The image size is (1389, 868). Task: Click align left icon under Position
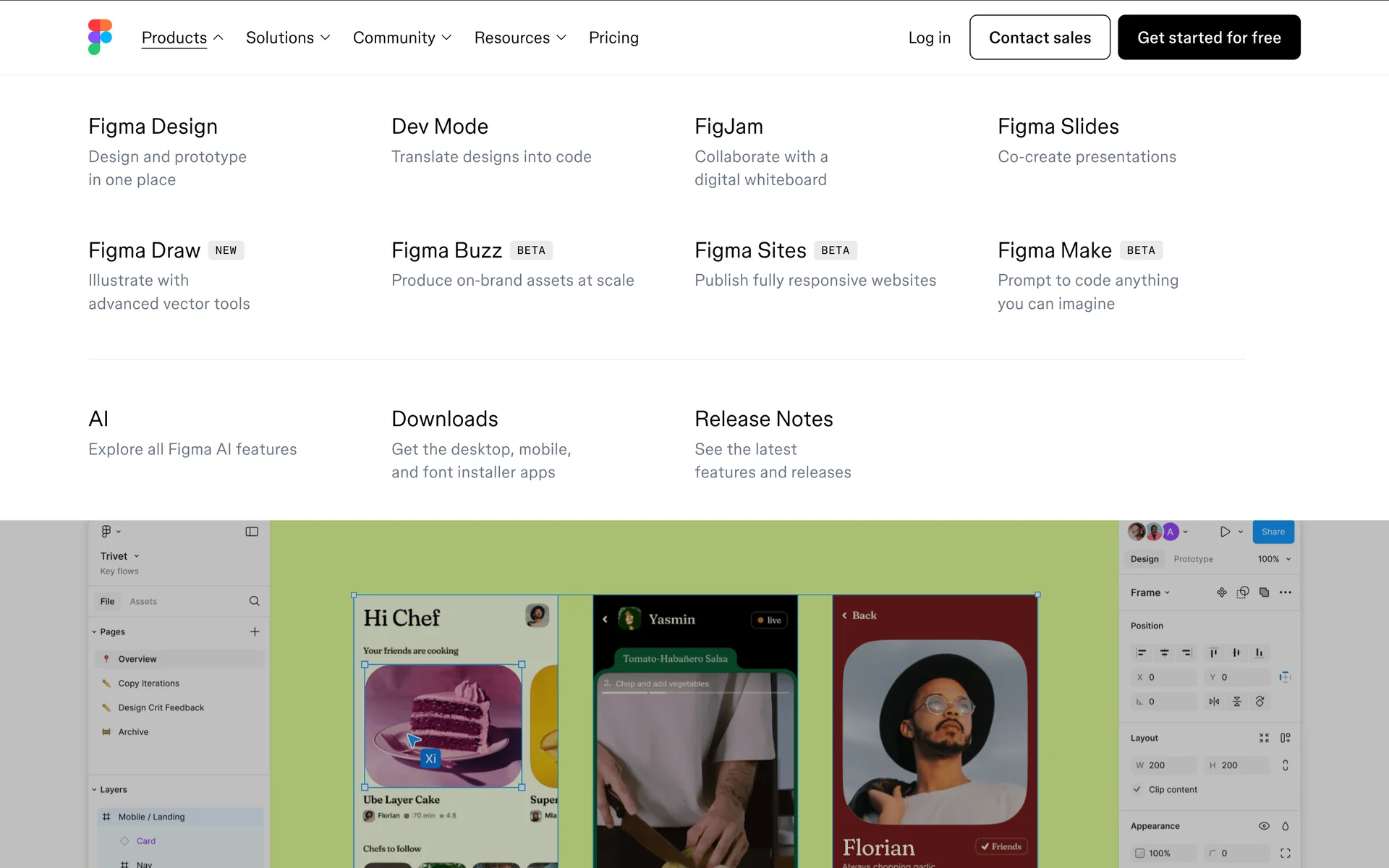(x=1142, y=653)
